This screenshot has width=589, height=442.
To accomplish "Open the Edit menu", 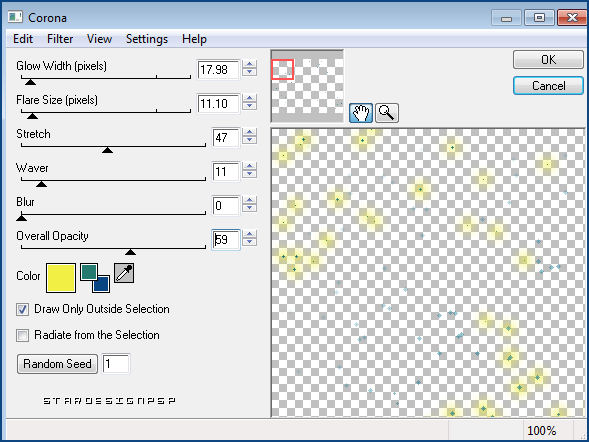I will tap(23, 39).
